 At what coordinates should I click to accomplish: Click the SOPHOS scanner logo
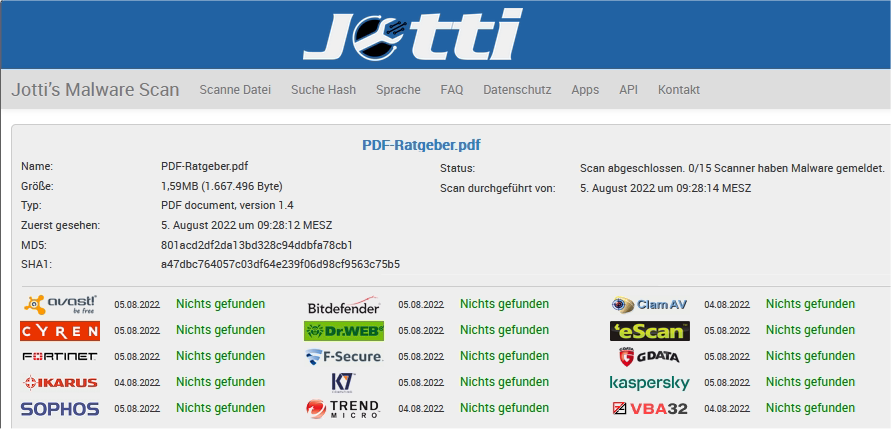(60, 409)
